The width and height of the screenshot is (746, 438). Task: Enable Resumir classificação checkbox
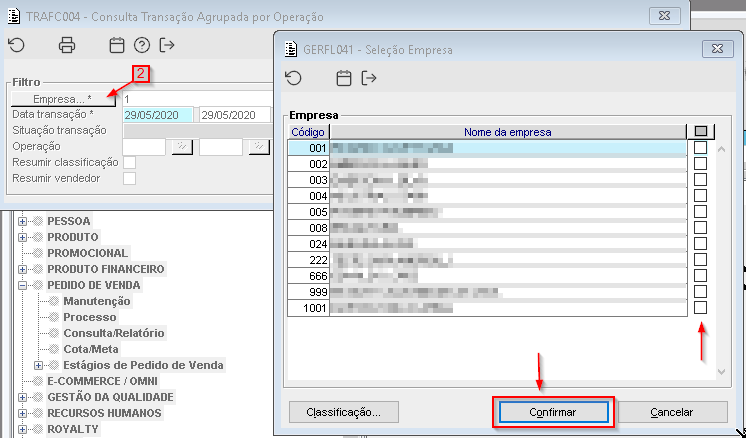(129, 163)
